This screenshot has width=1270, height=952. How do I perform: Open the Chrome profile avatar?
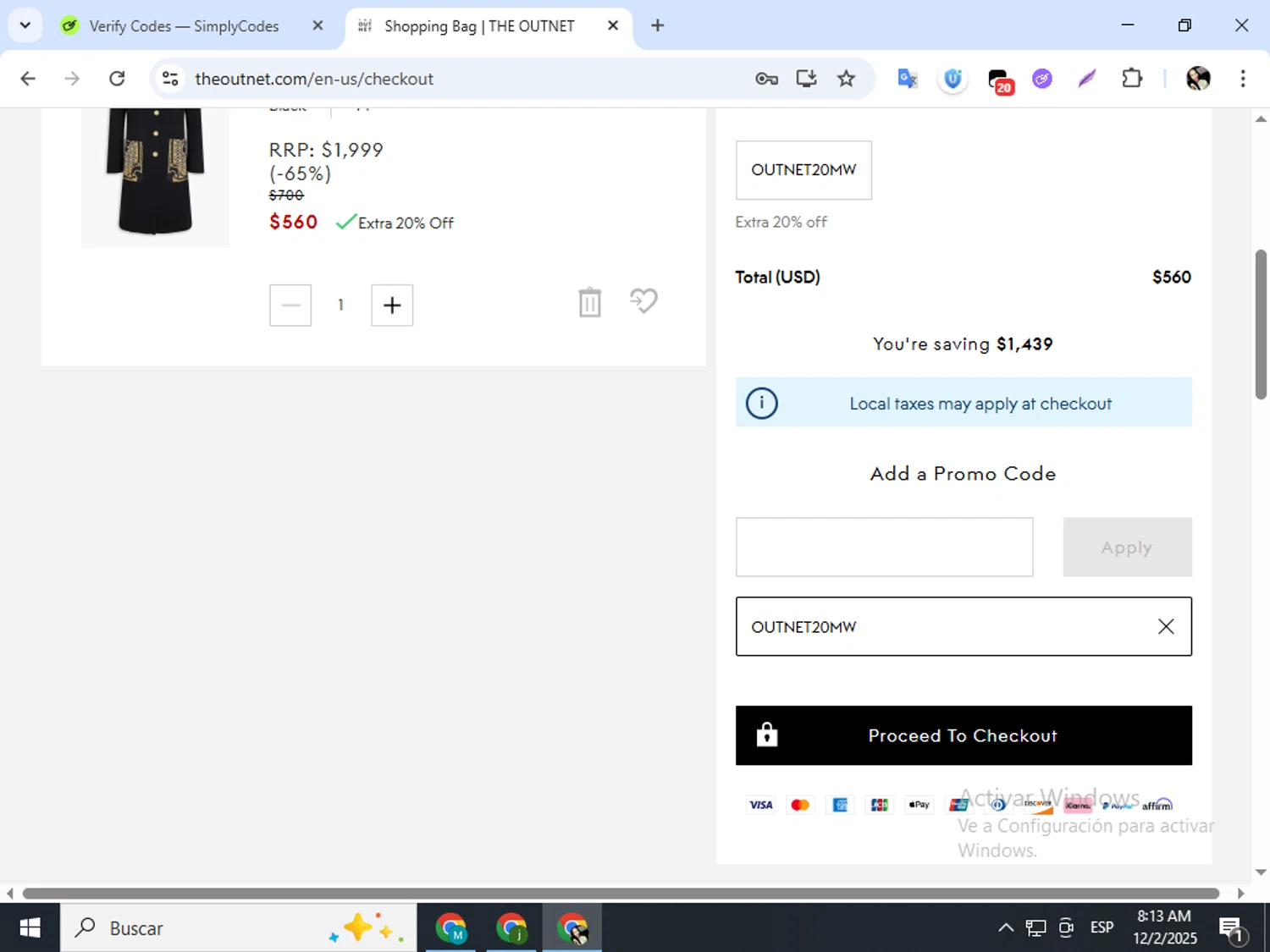pyautogui.click(x=1198, y=79)
